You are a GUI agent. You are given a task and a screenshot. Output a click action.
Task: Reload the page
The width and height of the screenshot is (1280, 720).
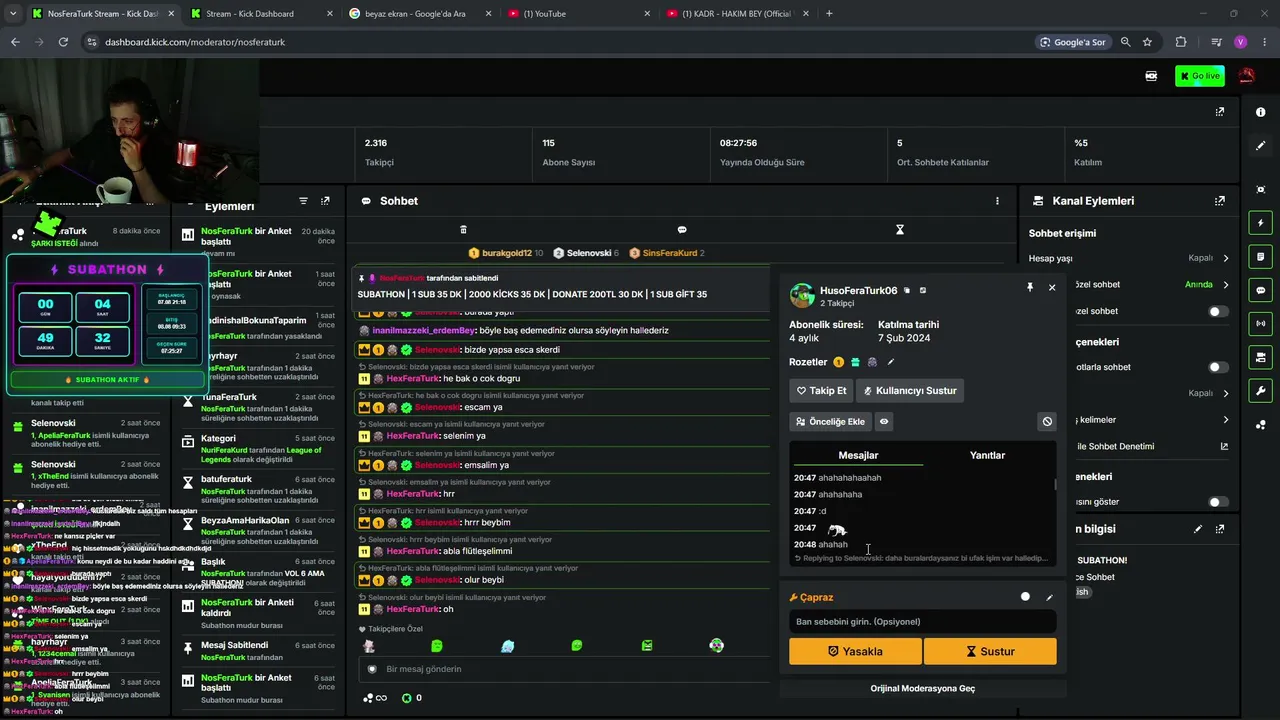pyautogui.click(x=63, y=42)
